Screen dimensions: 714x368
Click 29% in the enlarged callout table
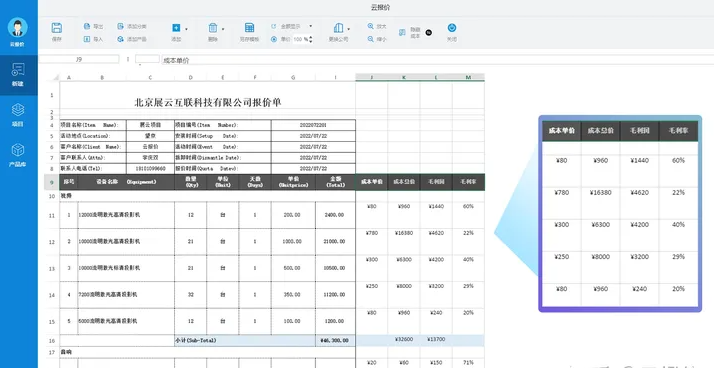click(678, 257)
